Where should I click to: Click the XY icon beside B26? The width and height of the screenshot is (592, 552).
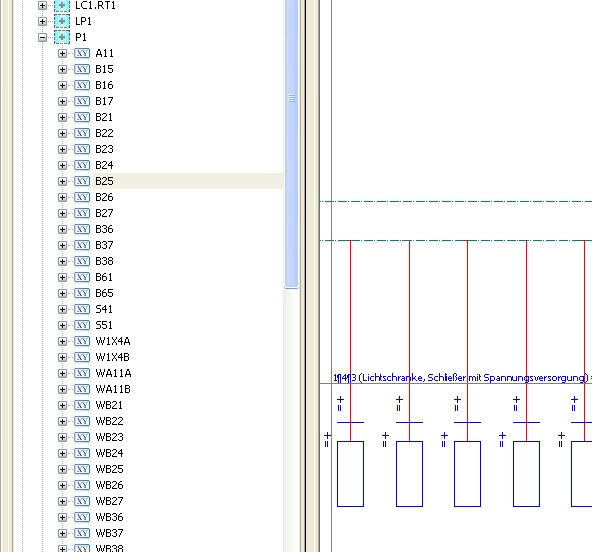point(82,197)
